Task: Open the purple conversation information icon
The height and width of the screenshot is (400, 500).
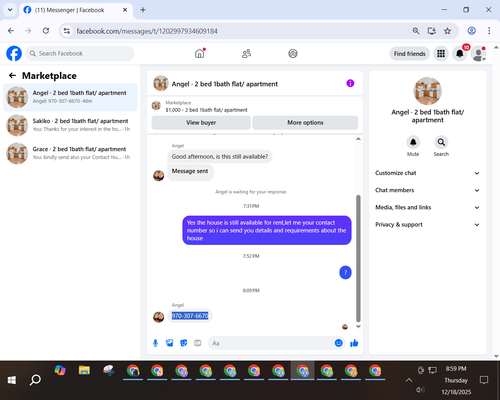Action: click(x=350, y=83)
